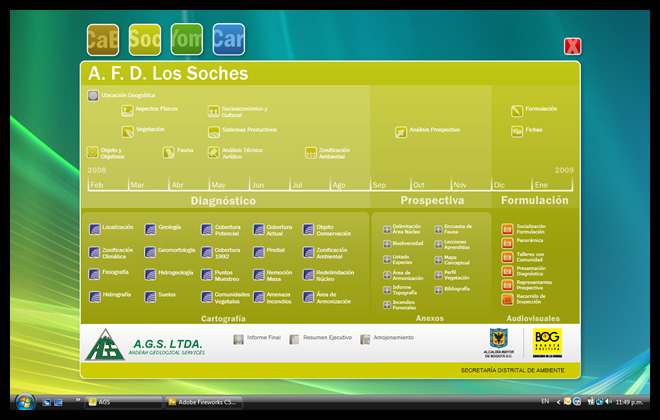The image size is (660, 420).
Task: Open the Informe Final document
Action: [238, 339]
